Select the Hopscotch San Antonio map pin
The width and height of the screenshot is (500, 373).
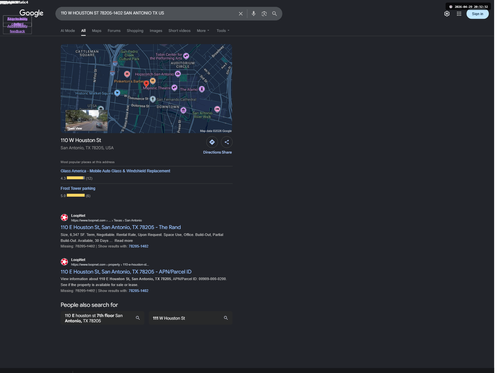tap(178, 74)
